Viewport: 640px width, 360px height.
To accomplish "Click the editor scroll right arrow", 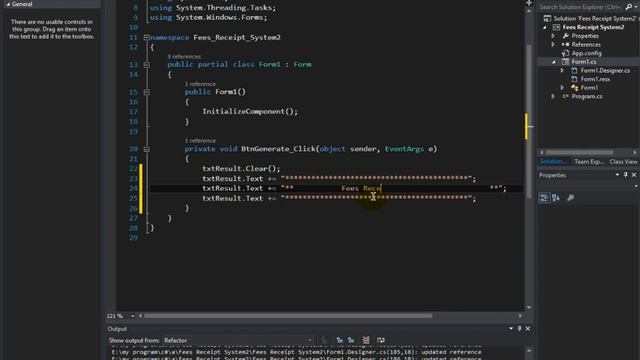I will (520, 316).
